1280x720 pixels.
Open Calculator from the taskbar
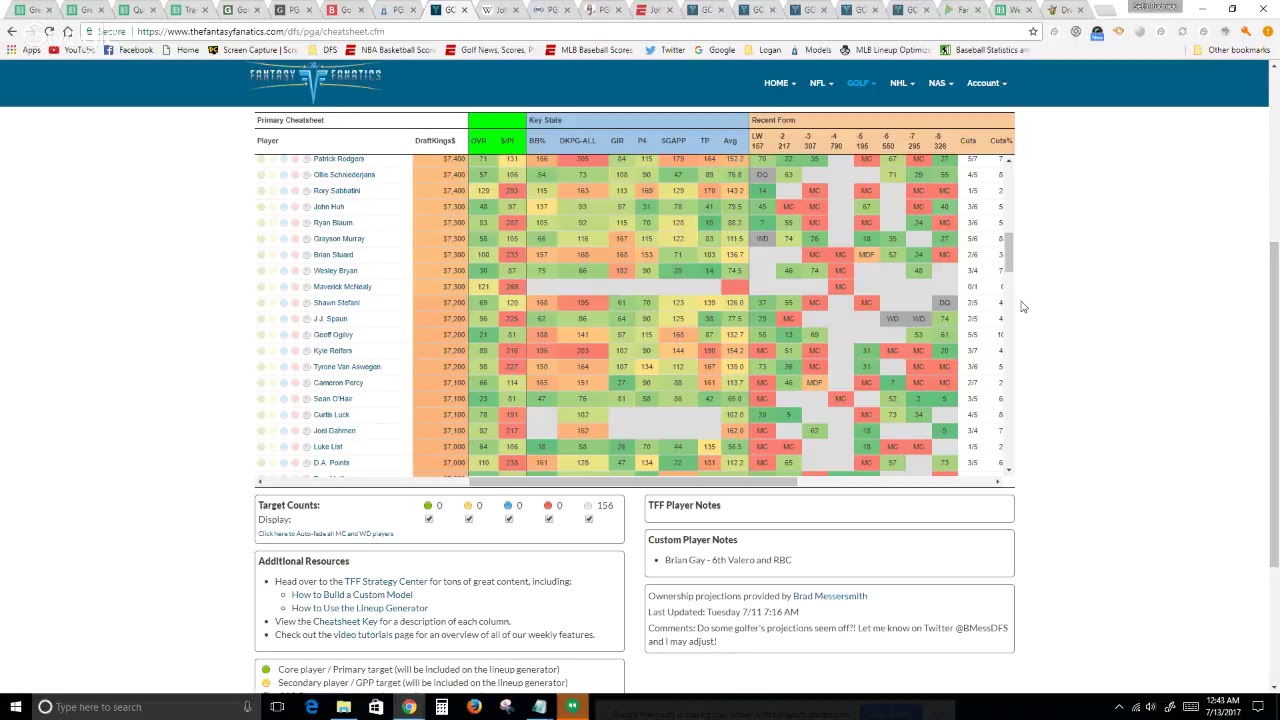441,707
